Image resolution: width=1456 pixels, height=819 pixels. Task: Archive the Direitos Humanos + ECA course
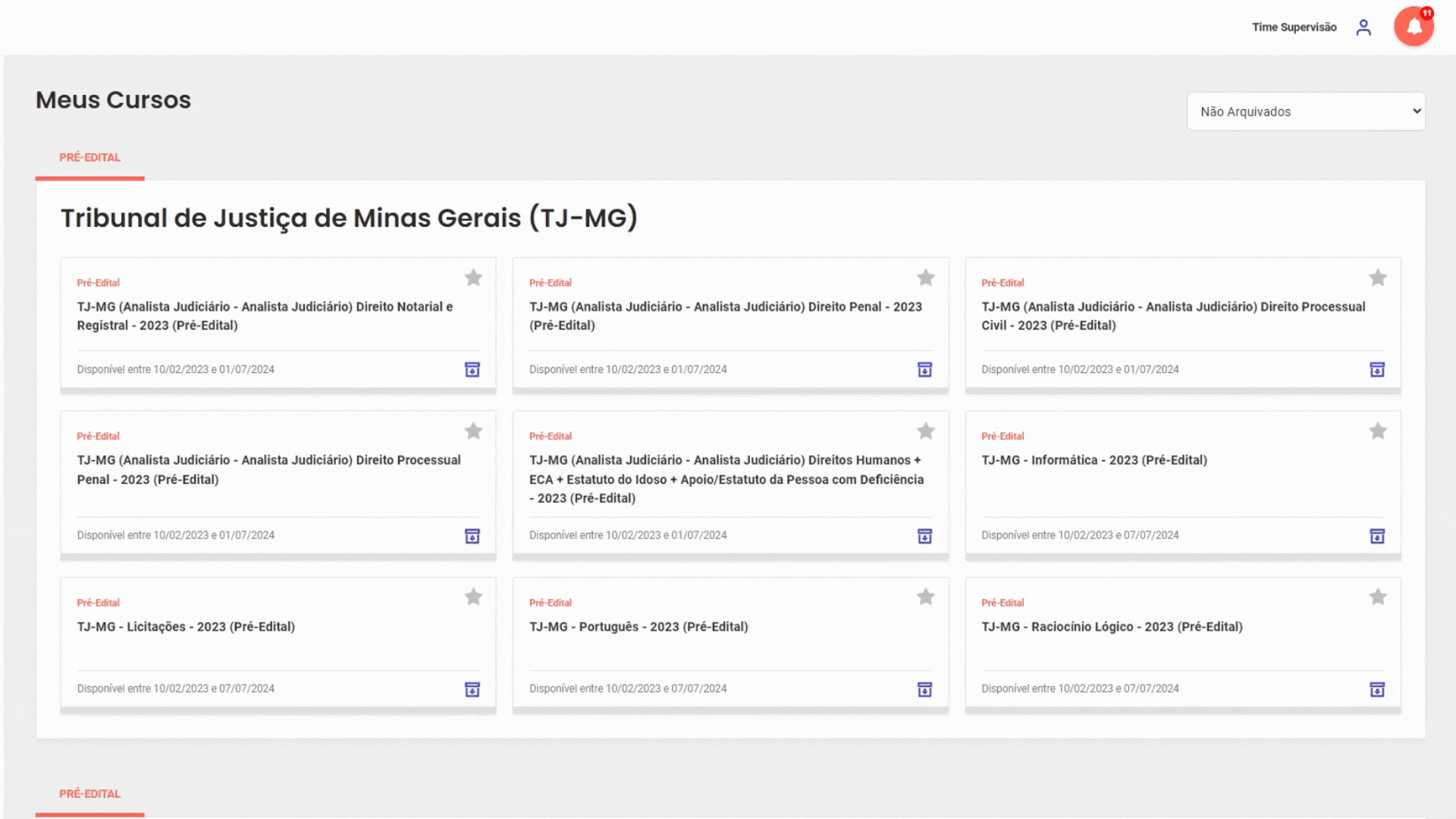pyautogui.click(x=924, y=536)
